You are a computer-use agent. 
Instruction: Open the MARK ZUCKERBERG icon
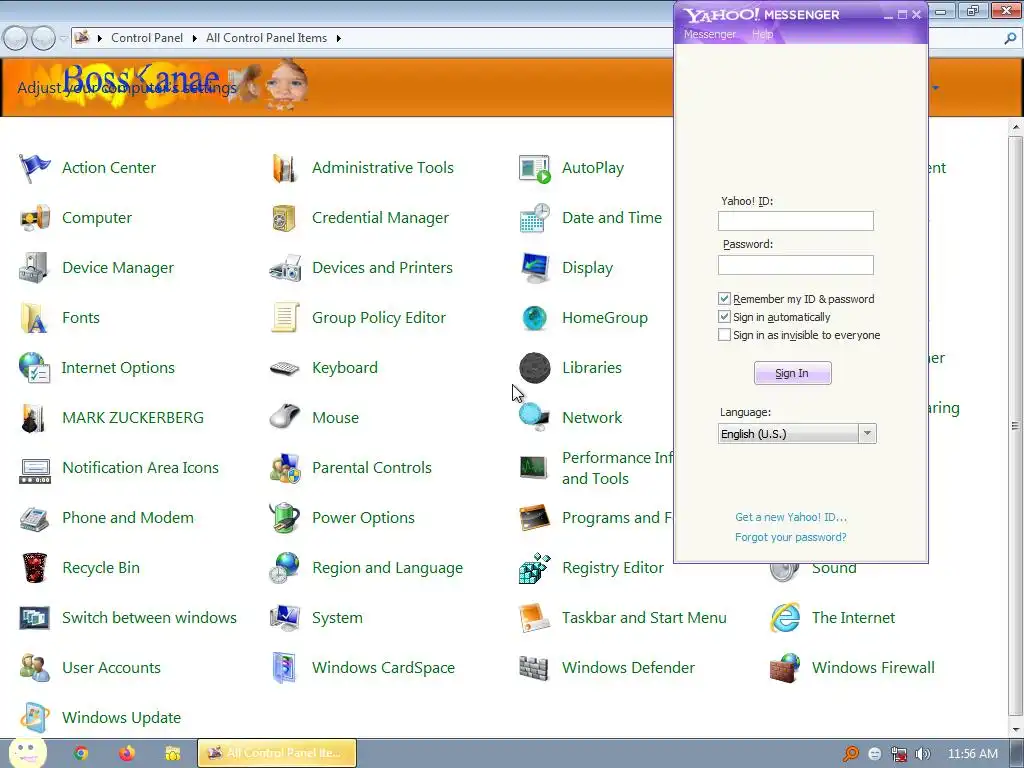click(x=33, y=418)
